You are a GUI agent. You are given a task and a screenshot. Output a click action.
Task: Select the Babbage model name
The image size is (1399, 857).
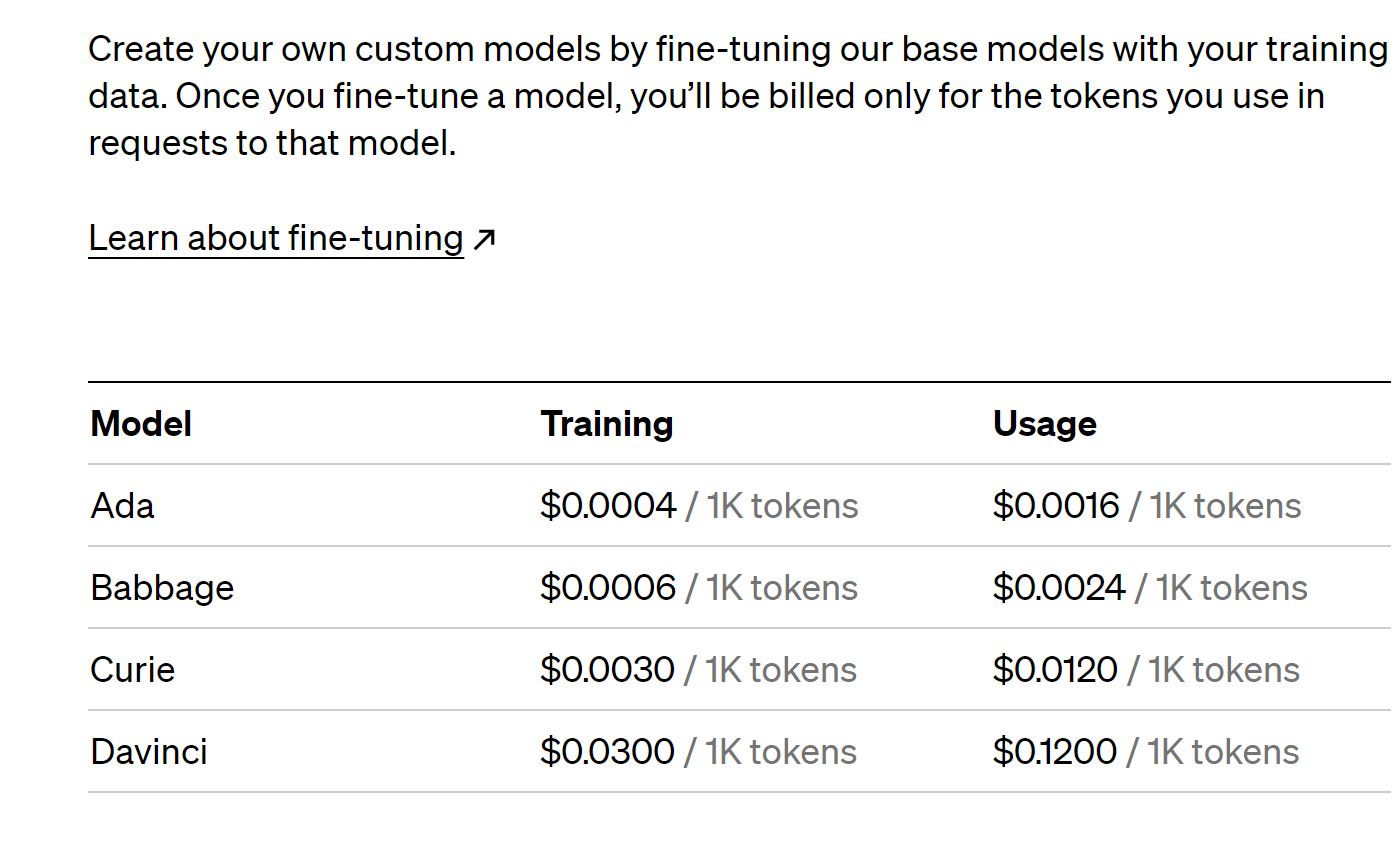click(x=162, y=588)
